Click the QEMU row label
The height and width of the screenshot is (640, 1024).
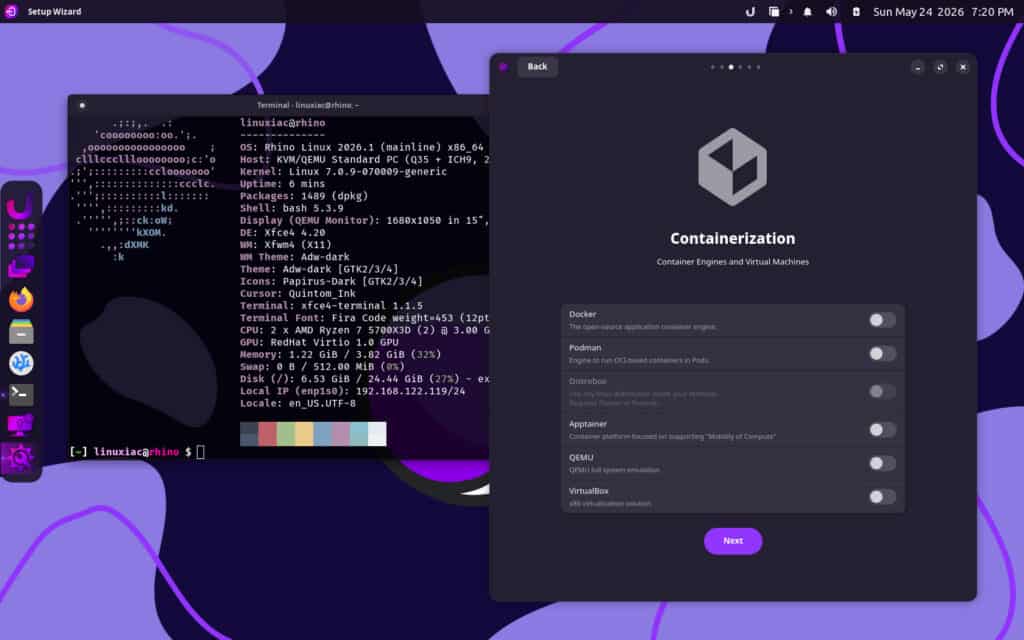coord(581,458)
